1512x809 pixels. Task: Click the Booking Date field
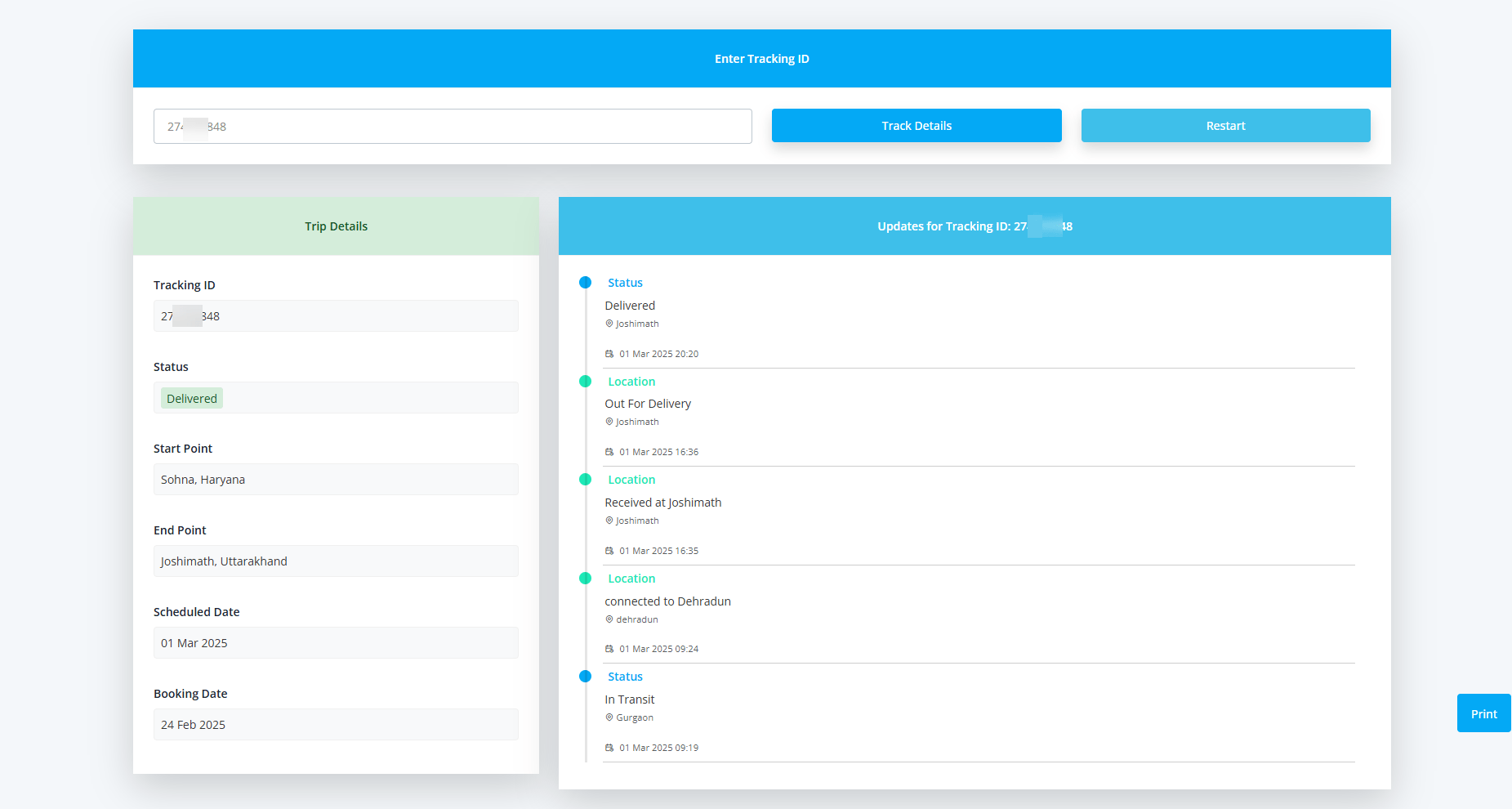click(x=336, y=725)
